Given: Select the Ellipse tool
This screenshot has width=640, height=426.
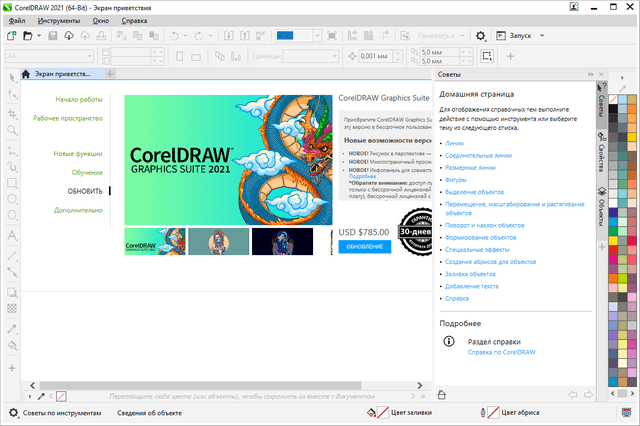Looking at the screenshot, I should click(x=12, y=200).
